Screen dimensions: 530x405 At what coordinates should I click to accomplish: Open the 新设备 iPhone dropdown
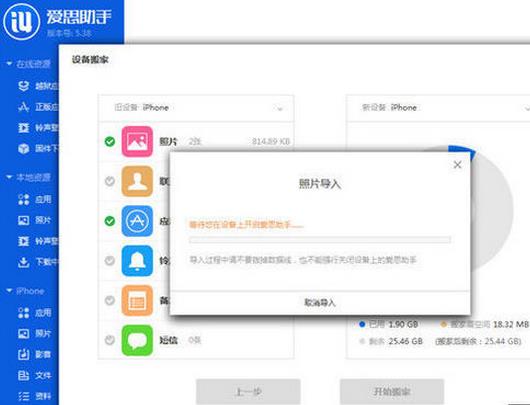(438, 108)
